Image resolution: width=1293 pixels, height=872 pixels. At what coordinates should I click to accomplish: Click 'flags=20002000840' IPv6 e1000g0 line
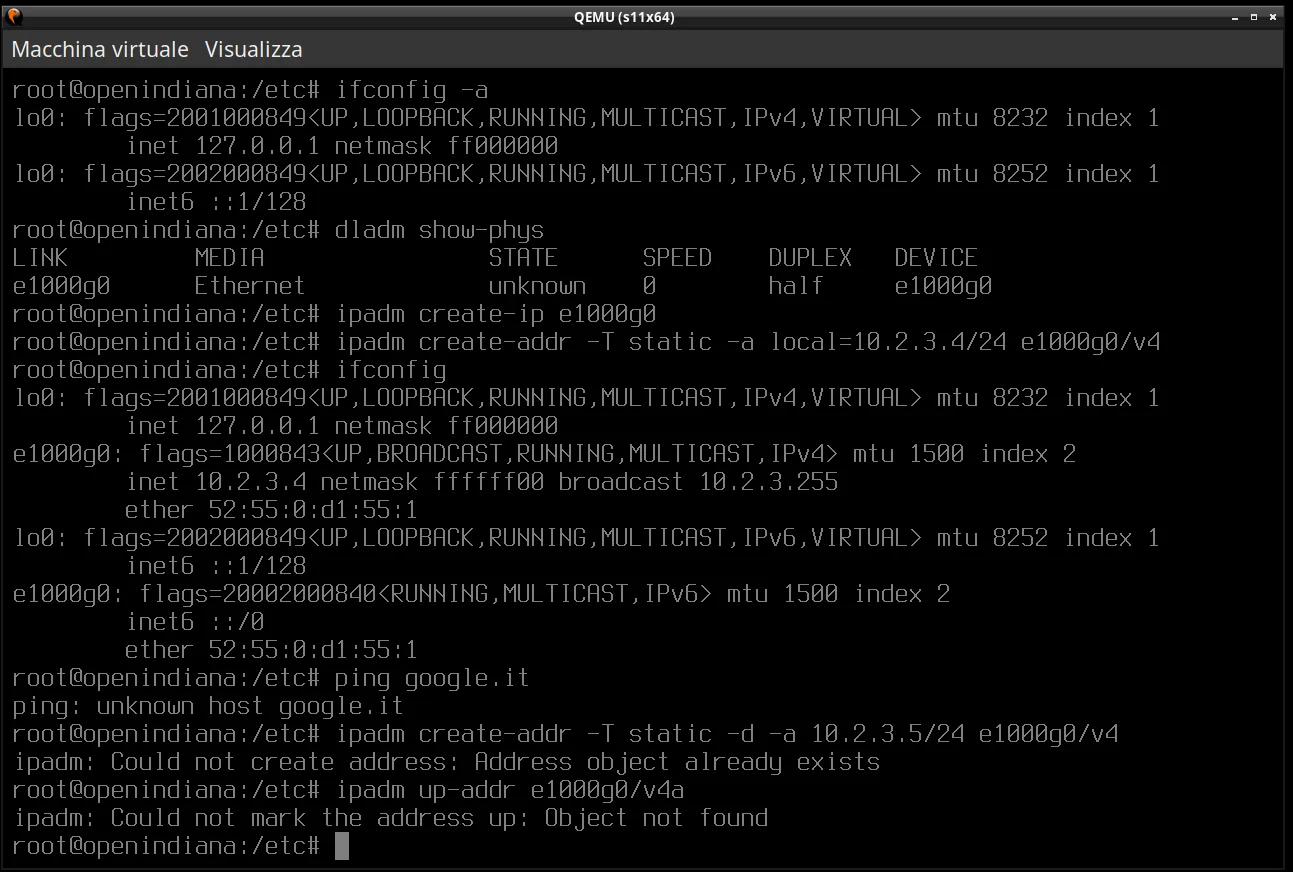(257, 594)
